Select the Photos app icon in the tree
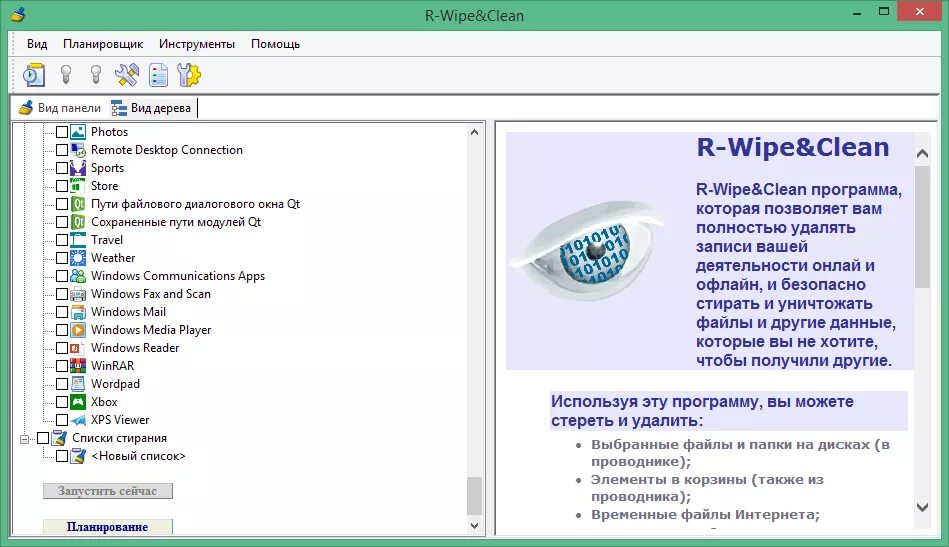The height and width of the screenshot is (547, 949). [x=78, y=131]
